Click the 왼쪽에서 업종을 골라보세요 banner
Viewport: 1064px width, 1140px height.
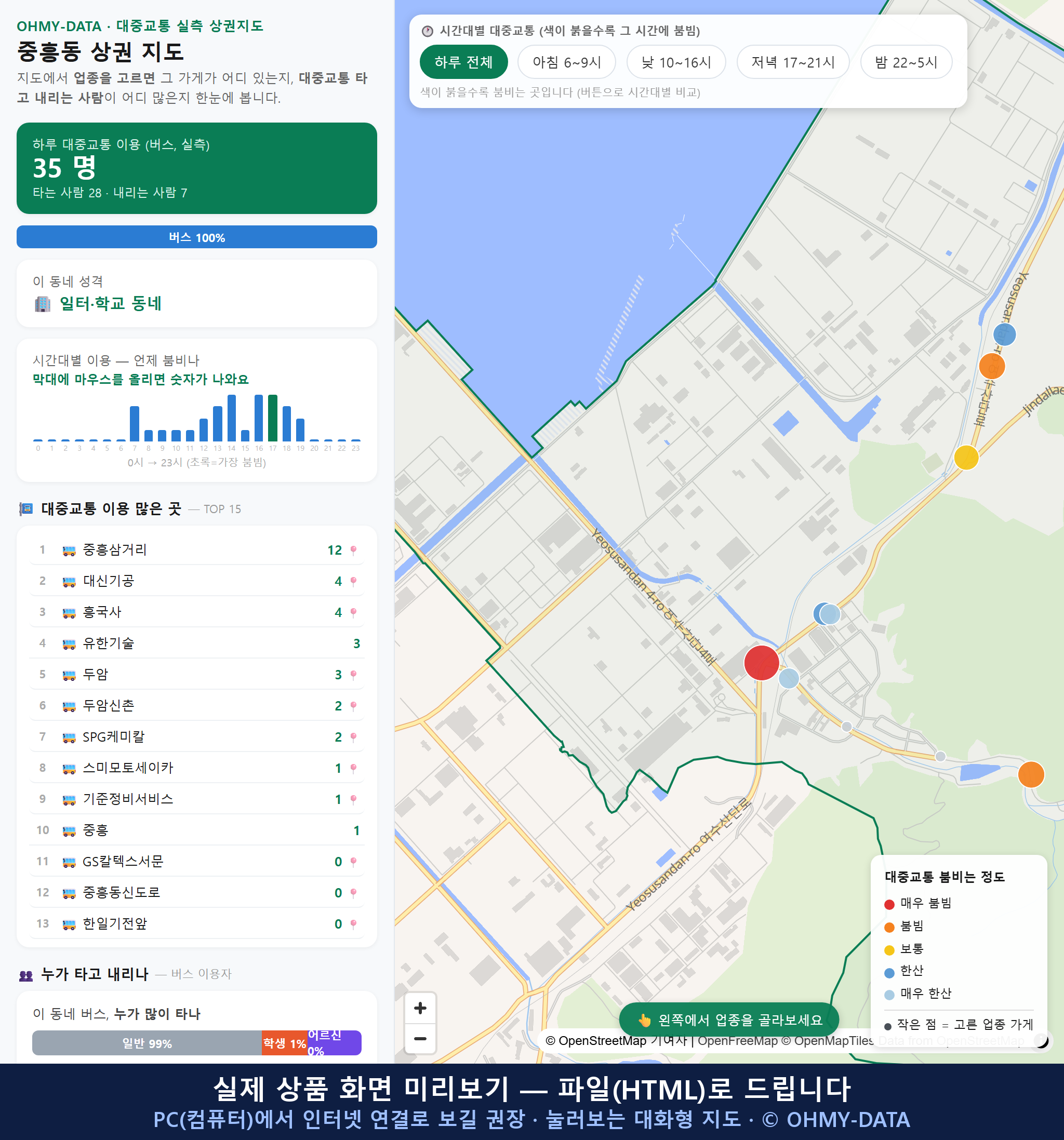pyautogui.click(x=728, y=1020)
